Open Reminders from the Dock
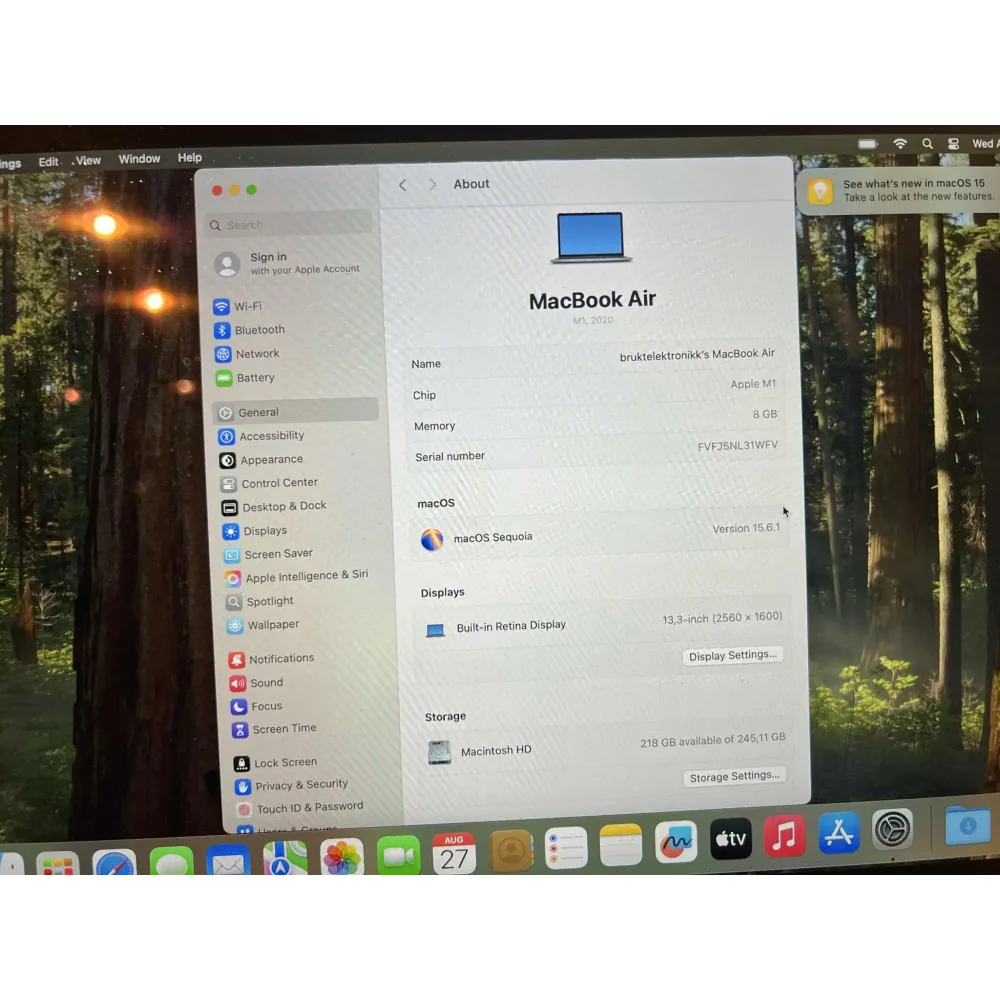Screen dimensions: 1000x1000 point(566,848)
